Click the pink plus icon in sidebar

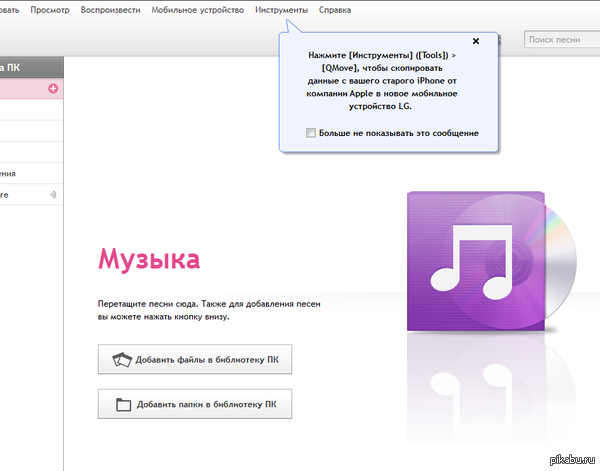click(x=53, y=89)
